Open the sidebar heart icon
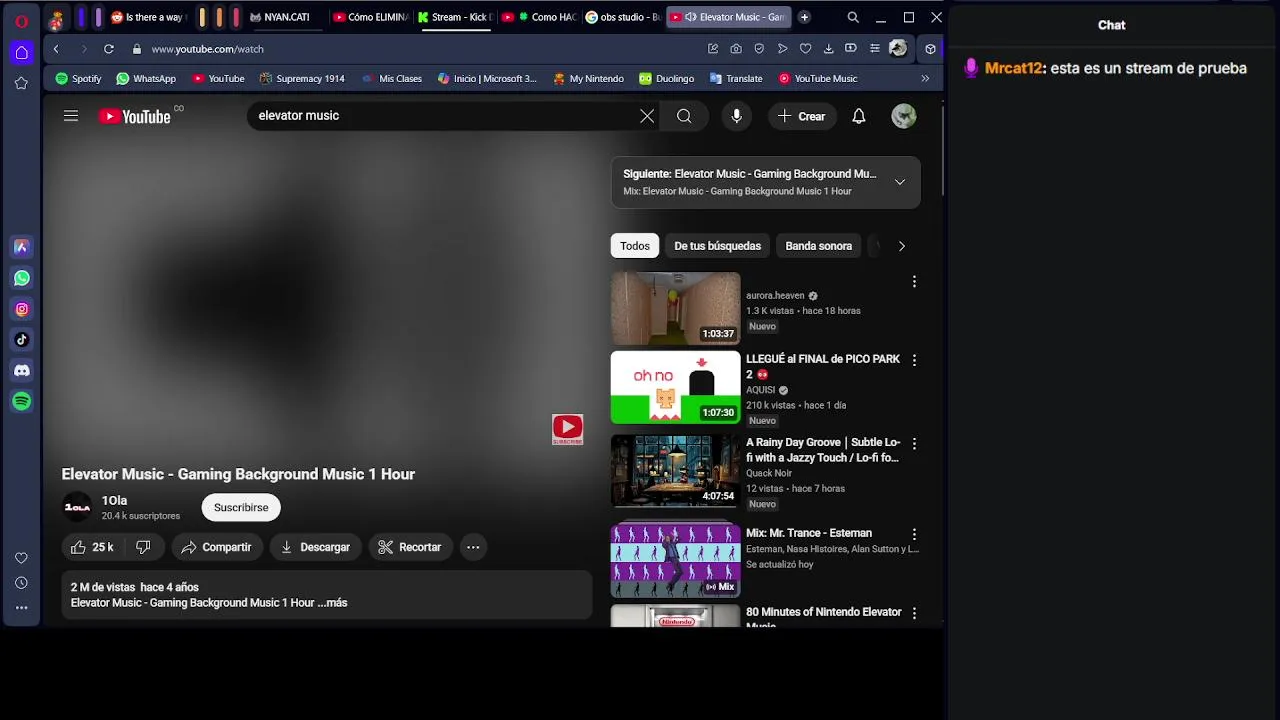 point(21,558)
